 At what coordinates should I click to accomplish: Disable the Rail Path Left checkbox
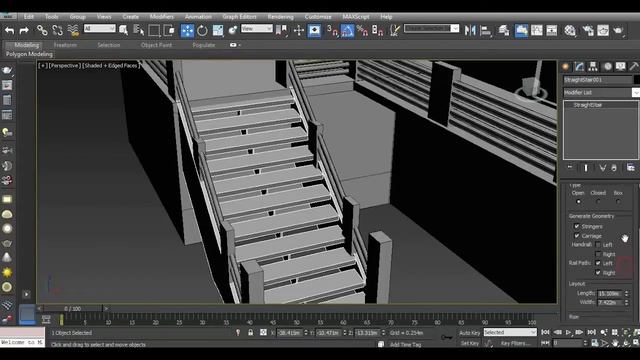598,263
